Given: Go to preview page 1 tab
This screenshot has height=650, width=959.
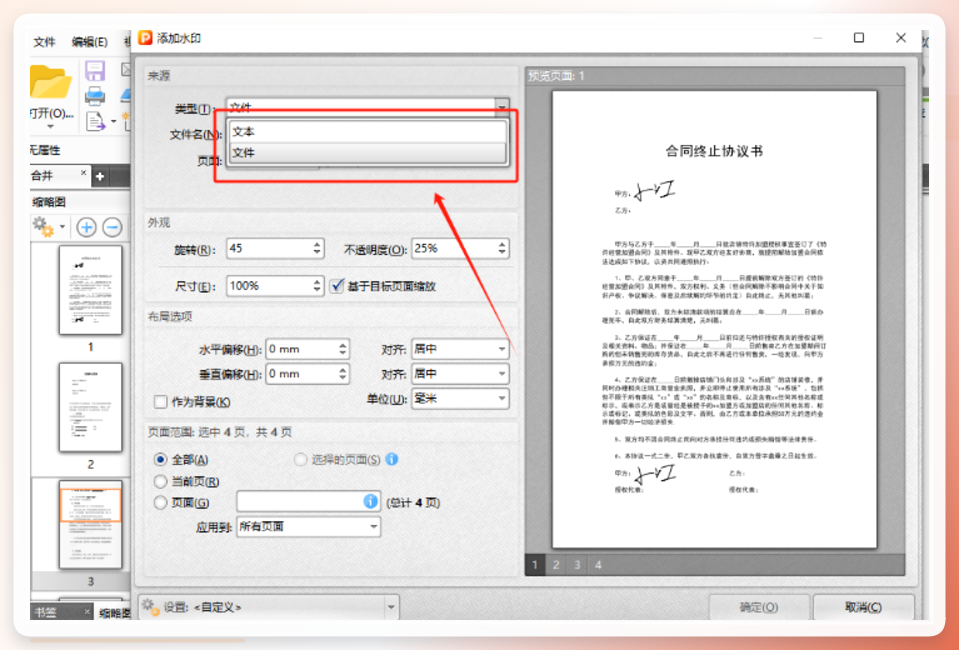Looking at the screenshot, I should coord(535,565).
